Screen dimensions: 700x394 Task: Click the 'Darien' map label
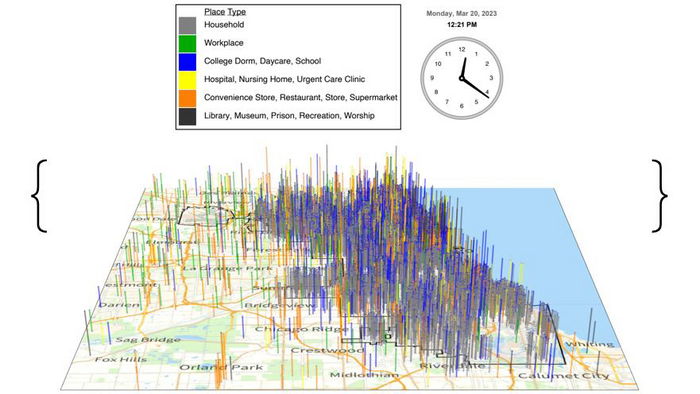119,305
